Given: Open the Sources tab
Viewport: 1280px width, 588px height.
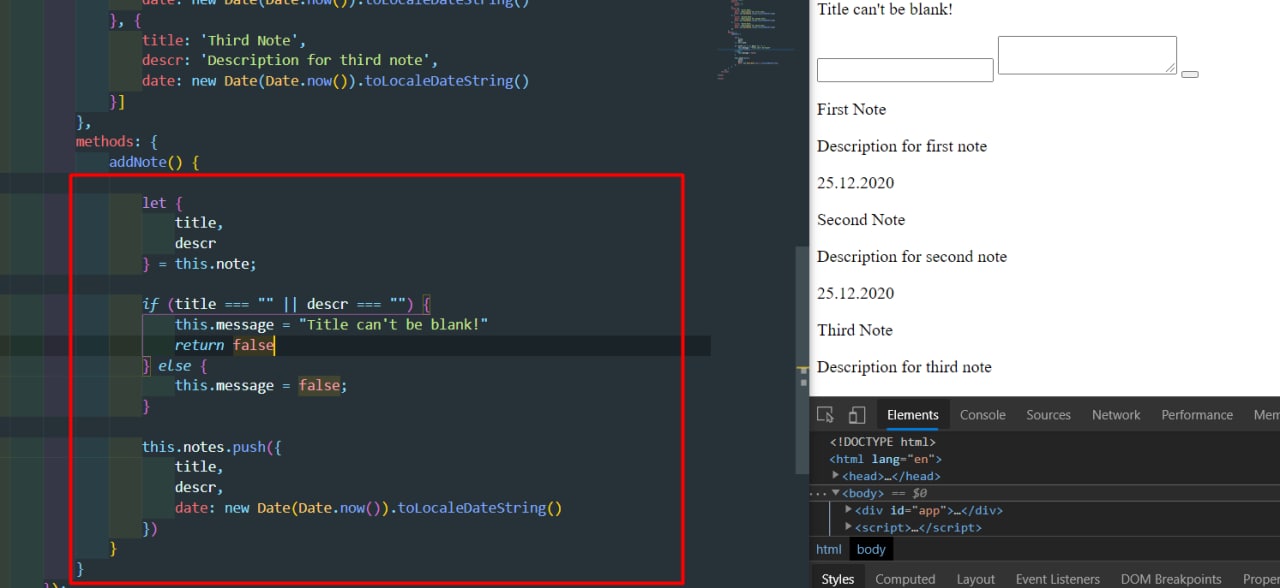Looking at the screenshot, I should pyautogui.click(x=1048, y=415).
